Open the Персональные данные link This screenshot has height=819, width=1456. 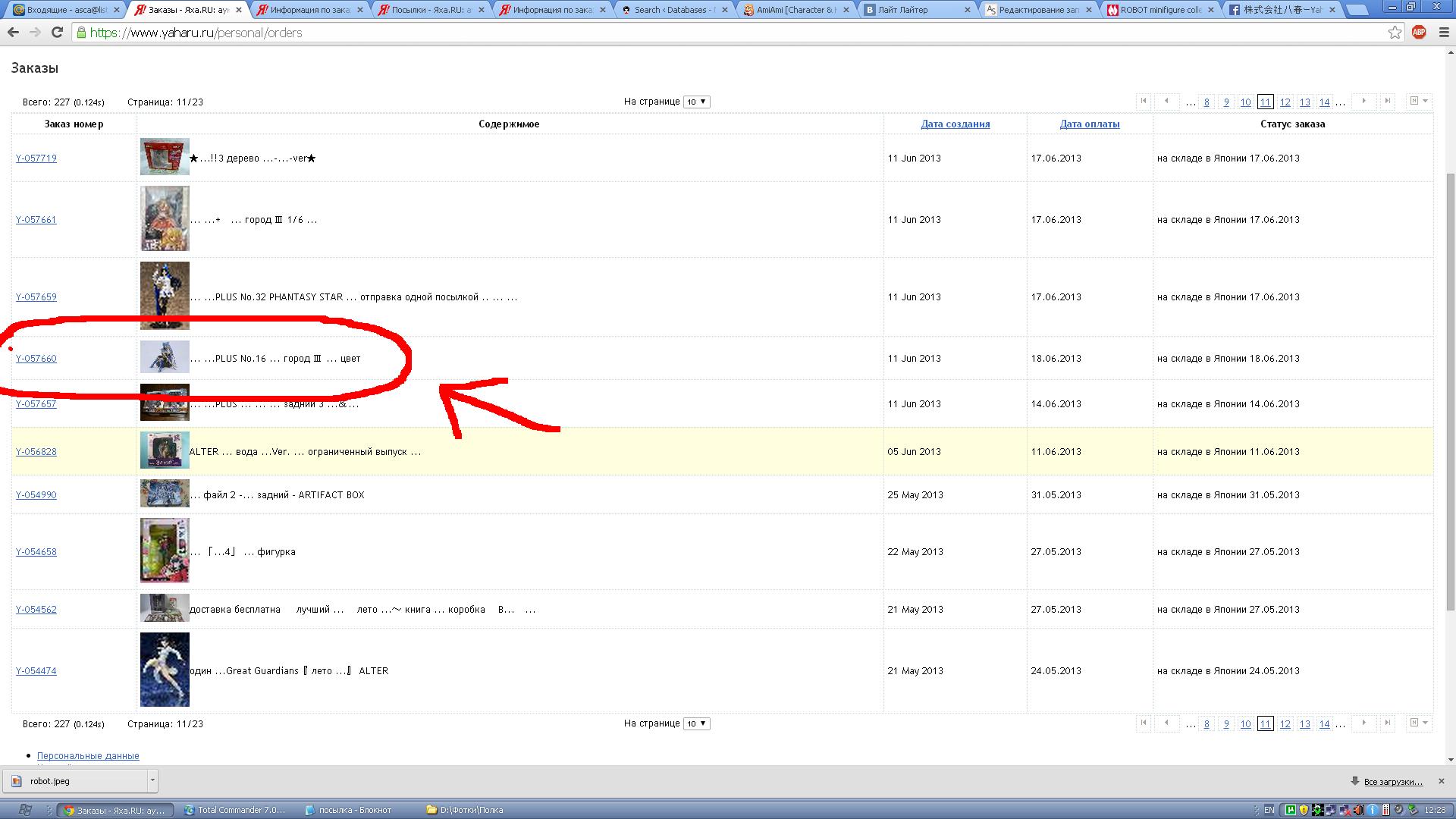click(88, 756)
